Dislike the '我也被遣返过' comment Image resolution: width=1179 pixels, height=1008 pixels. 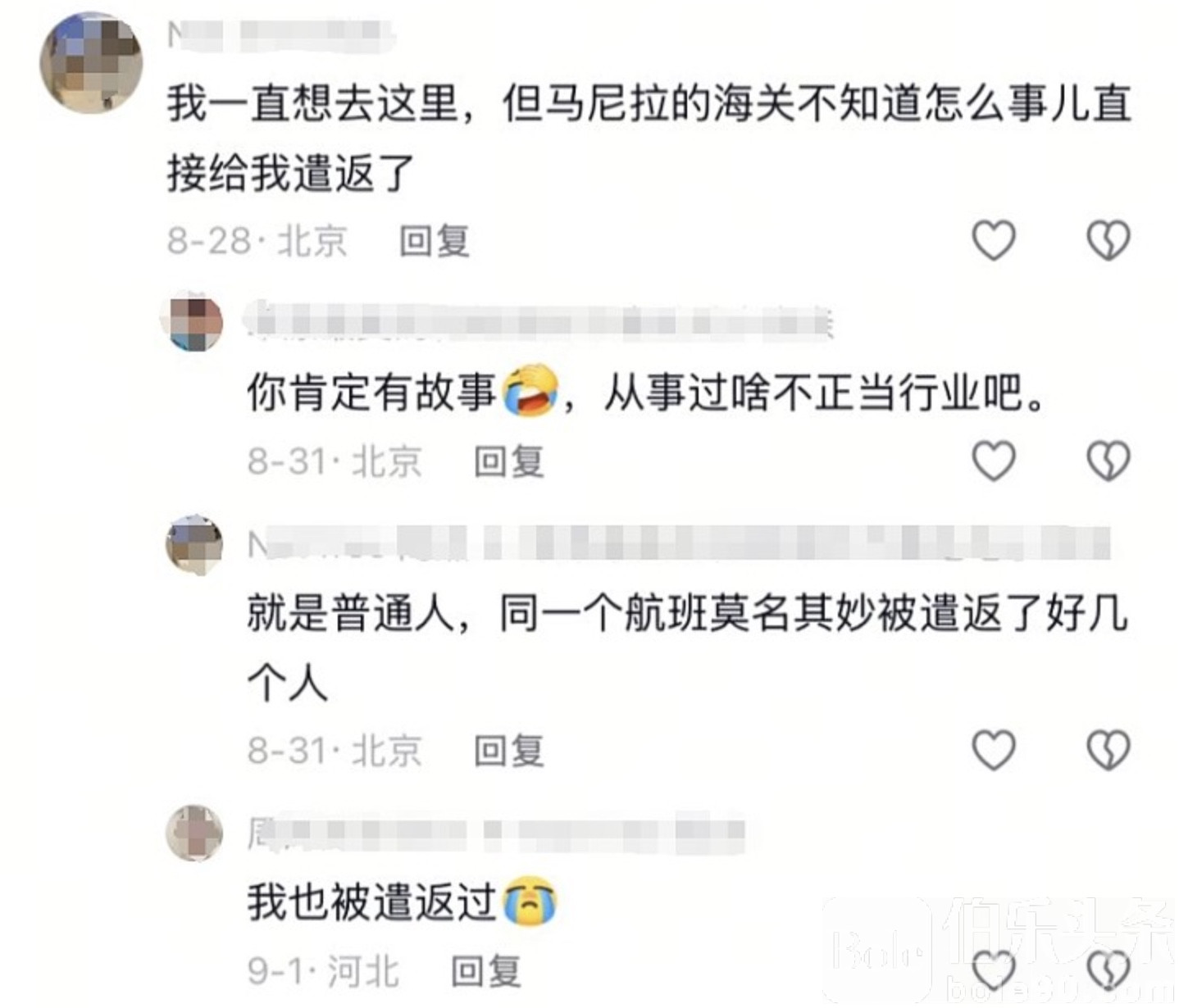pos(1108,971)
